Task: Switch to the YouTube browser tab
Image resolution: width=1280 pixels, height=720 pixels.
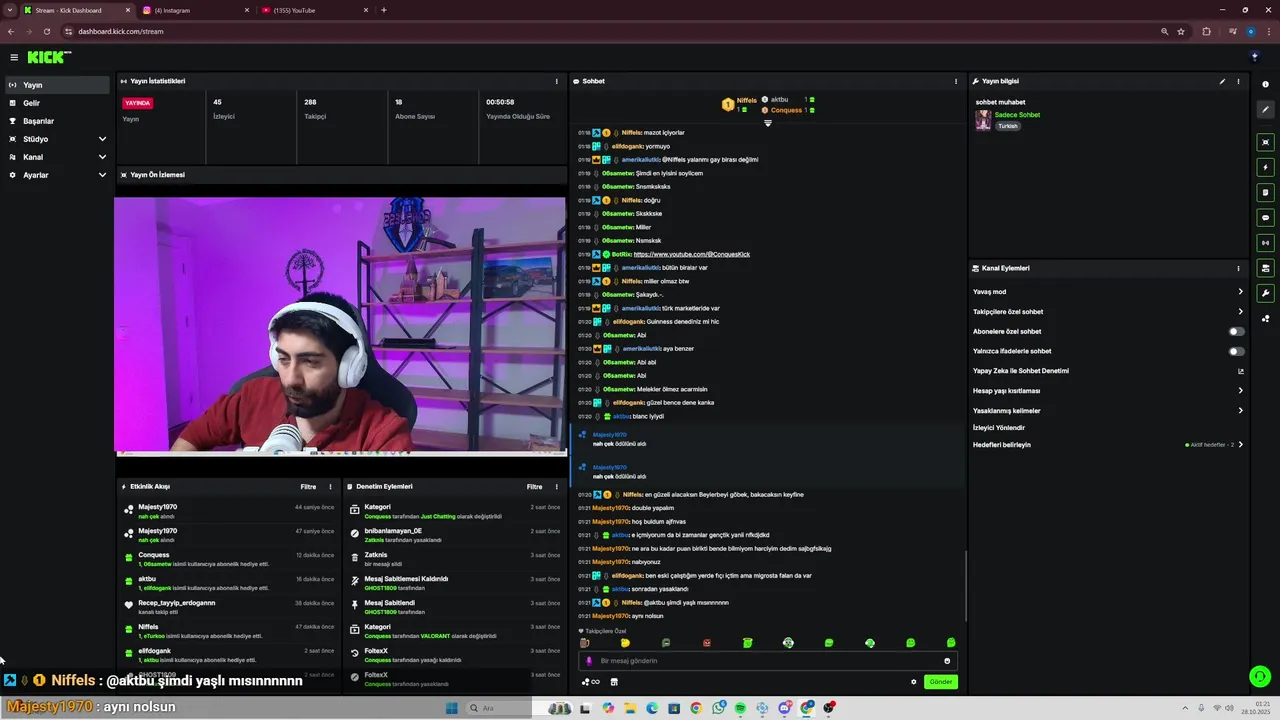Action: click(315, 10)
